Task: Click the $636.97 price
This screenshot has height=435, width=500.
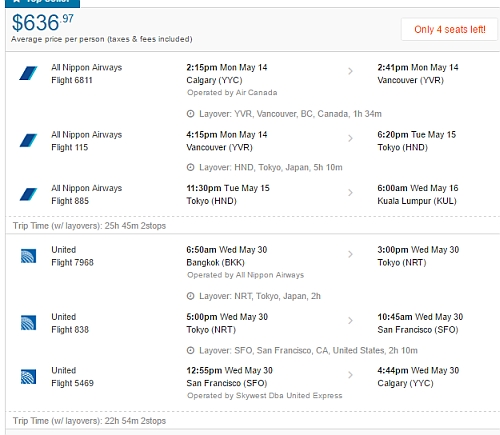Action: 43,23
